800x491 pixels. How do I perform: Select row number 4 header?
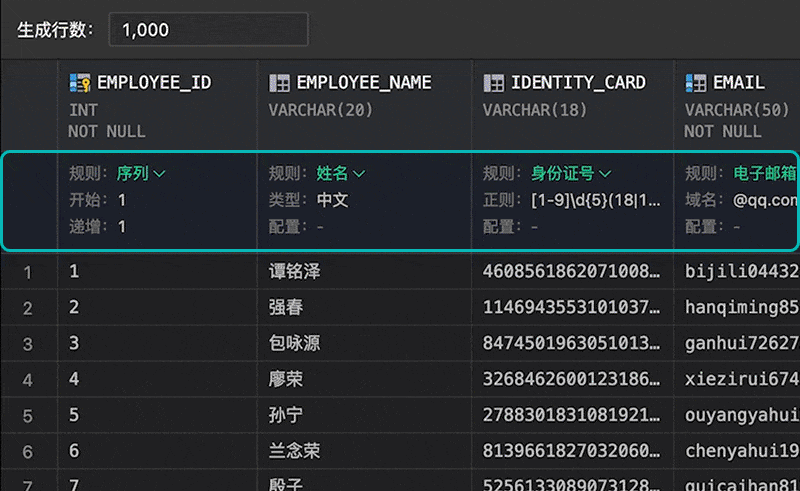tap(29, 380)
